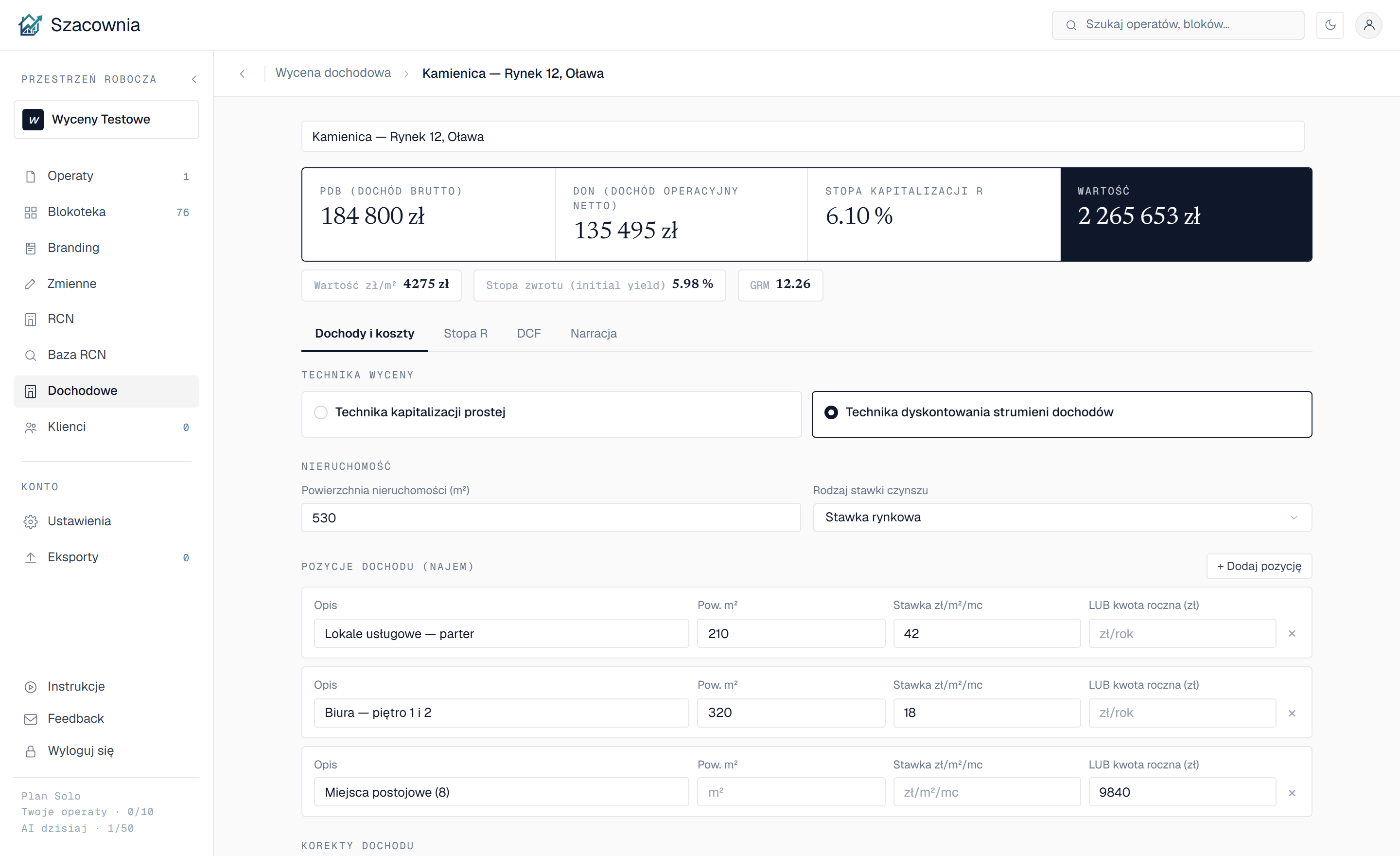Click the PDB 184 800 zł value
Screen dimensions: 1400x856
click(x=373, y=215)
